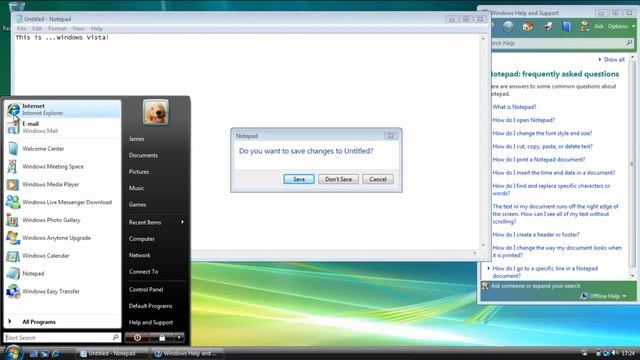Click the Help forward navigation button
Image resolution: width=640 pixels, height=360 pixels.
[x=508, y=27]
